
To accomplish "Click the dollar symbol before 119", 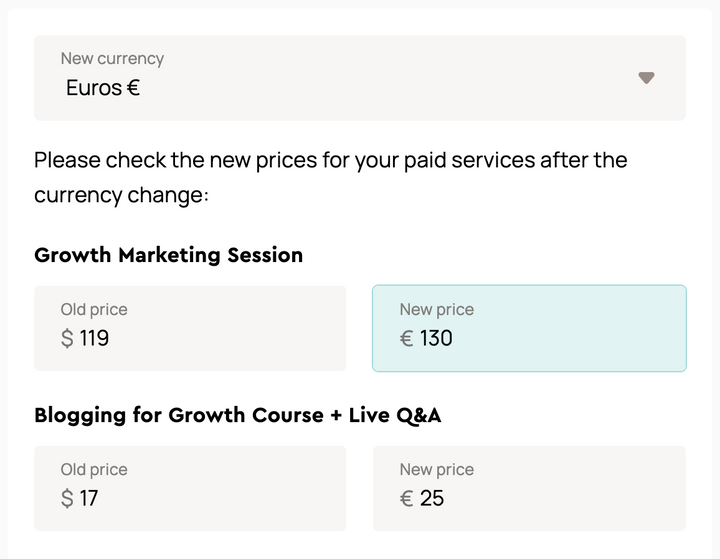I will point(67,339).
